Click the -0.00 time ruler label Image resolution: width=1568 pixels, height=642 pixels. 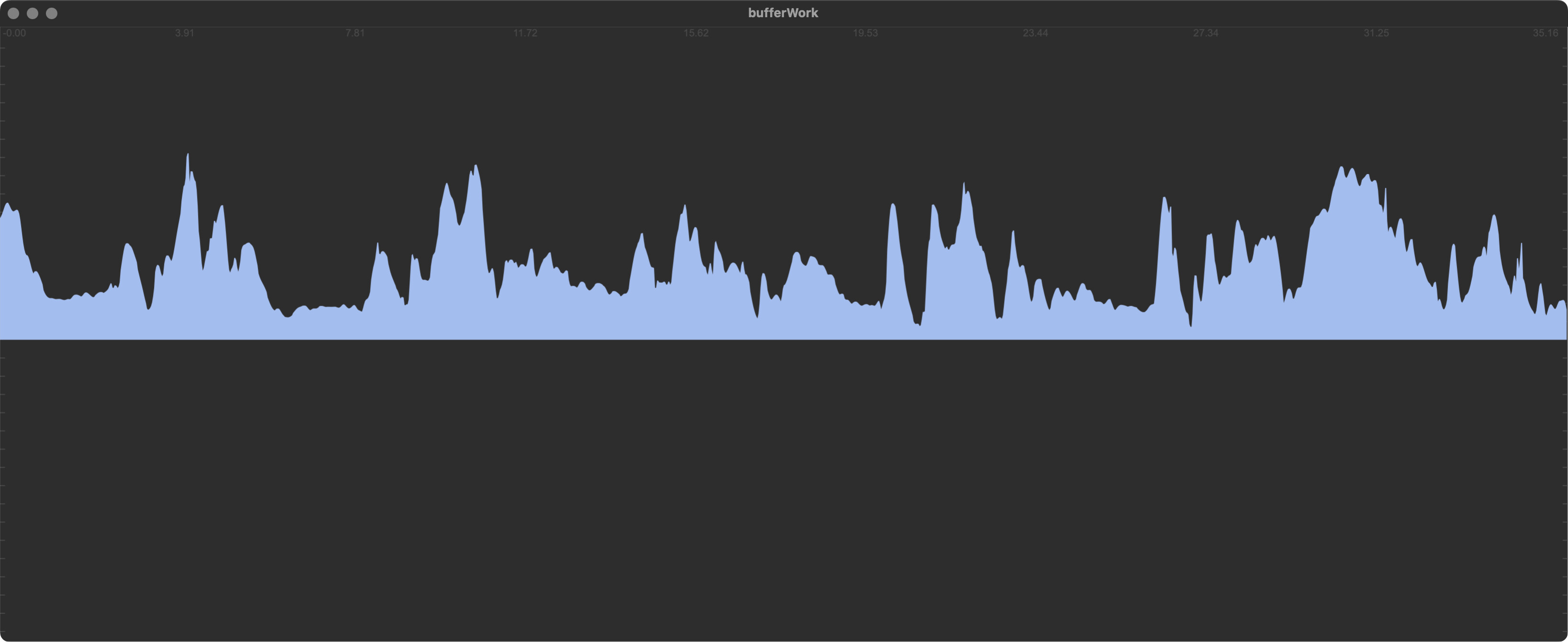pos(15,33)
